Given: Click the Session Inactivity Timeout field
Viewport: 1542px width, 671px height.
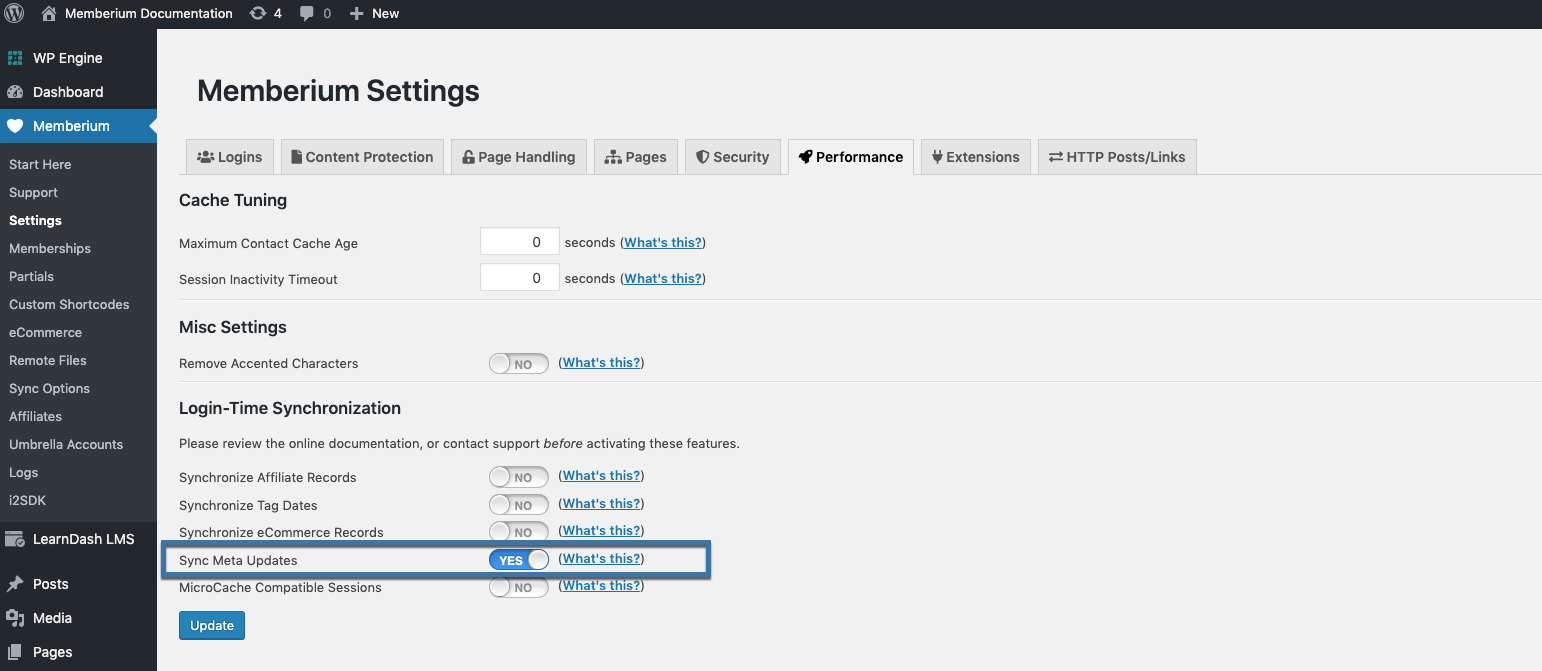Looking at the screenshot, I should coord(520,278).
